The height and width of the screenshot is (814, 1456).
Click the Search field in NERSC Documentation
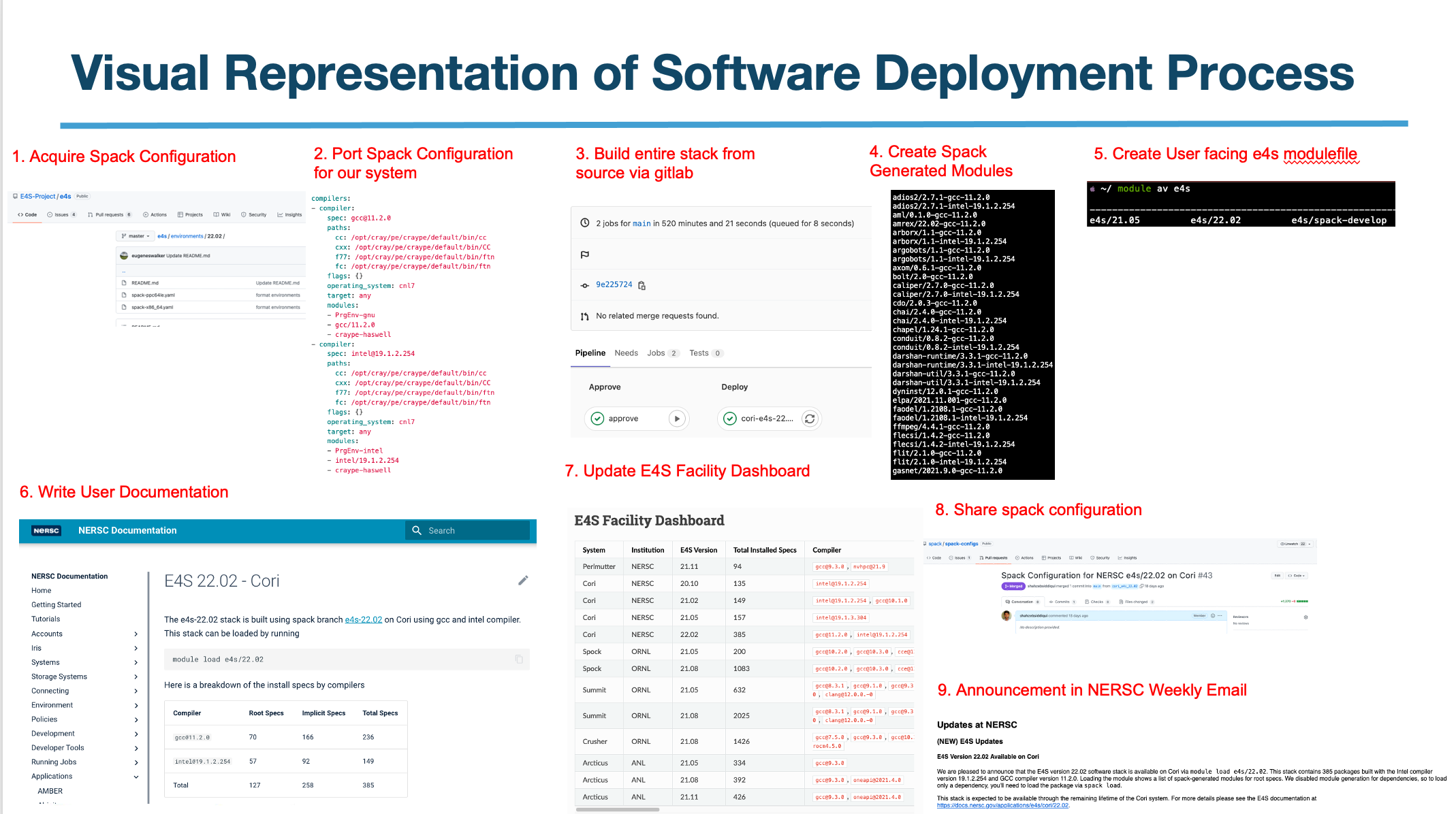pyautogui.click(x=468, y=530)
